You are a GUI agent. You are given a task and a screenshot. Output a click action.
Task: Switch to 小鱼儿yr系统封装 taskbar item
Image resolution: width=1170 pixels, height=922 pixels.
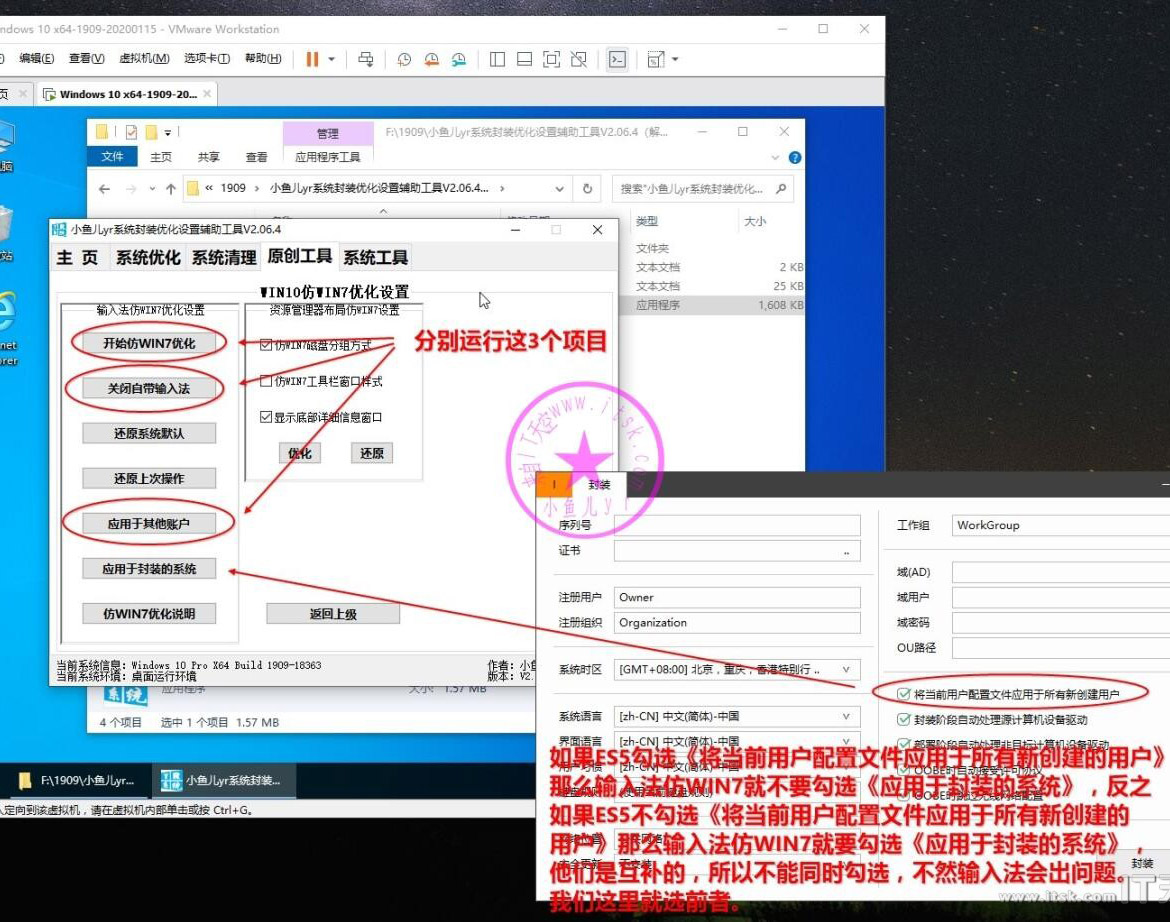222,780
